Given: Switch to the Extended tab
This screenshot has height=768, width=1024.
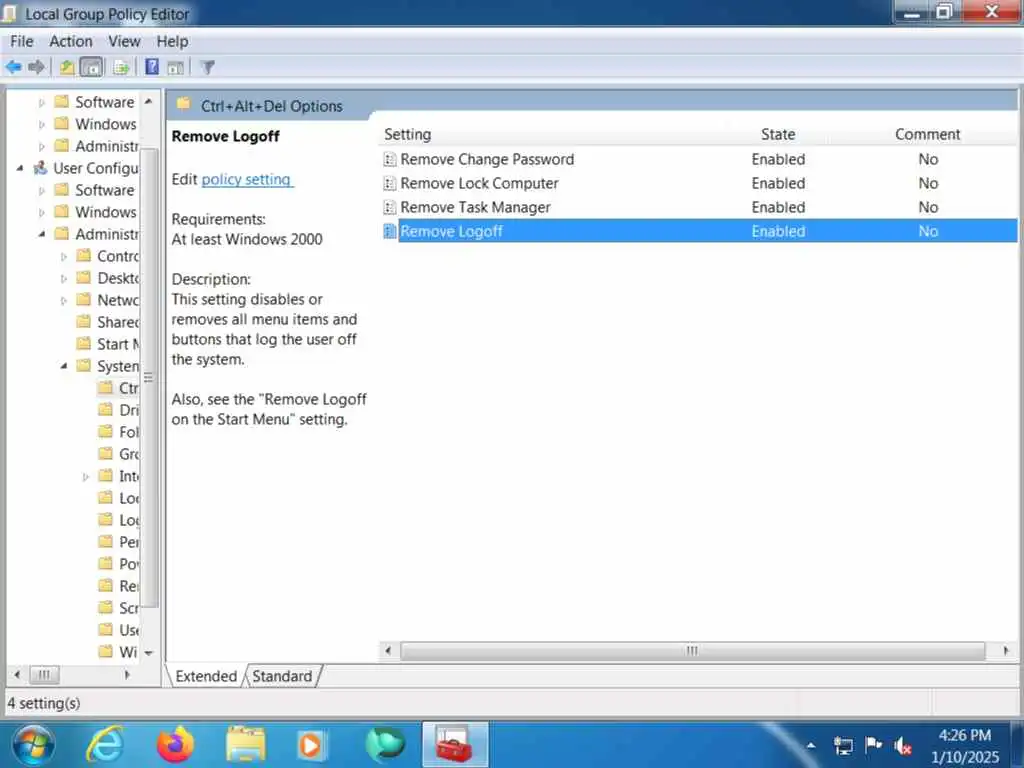Looking at the screenshot, I should click(206, 676).
